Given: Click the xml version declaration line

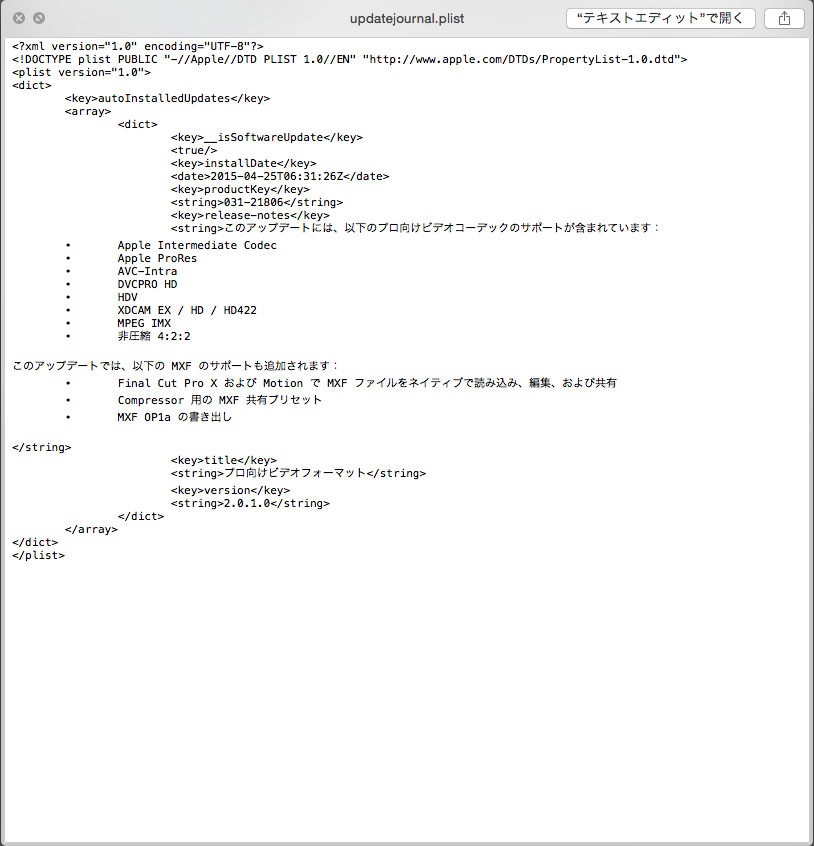Looking at the screenshot, I should (138, 46).
